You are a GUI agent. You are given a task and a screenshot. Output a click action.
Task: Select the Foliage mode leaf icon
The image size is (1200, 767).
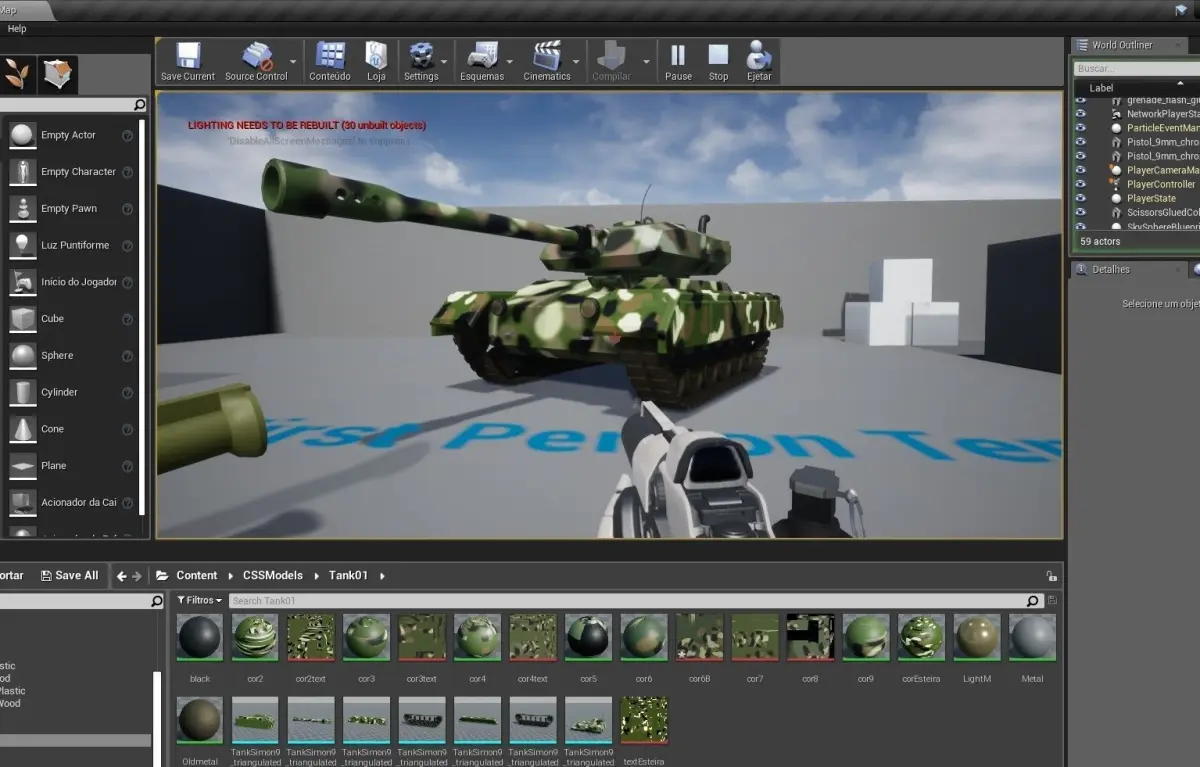[17, 74]
